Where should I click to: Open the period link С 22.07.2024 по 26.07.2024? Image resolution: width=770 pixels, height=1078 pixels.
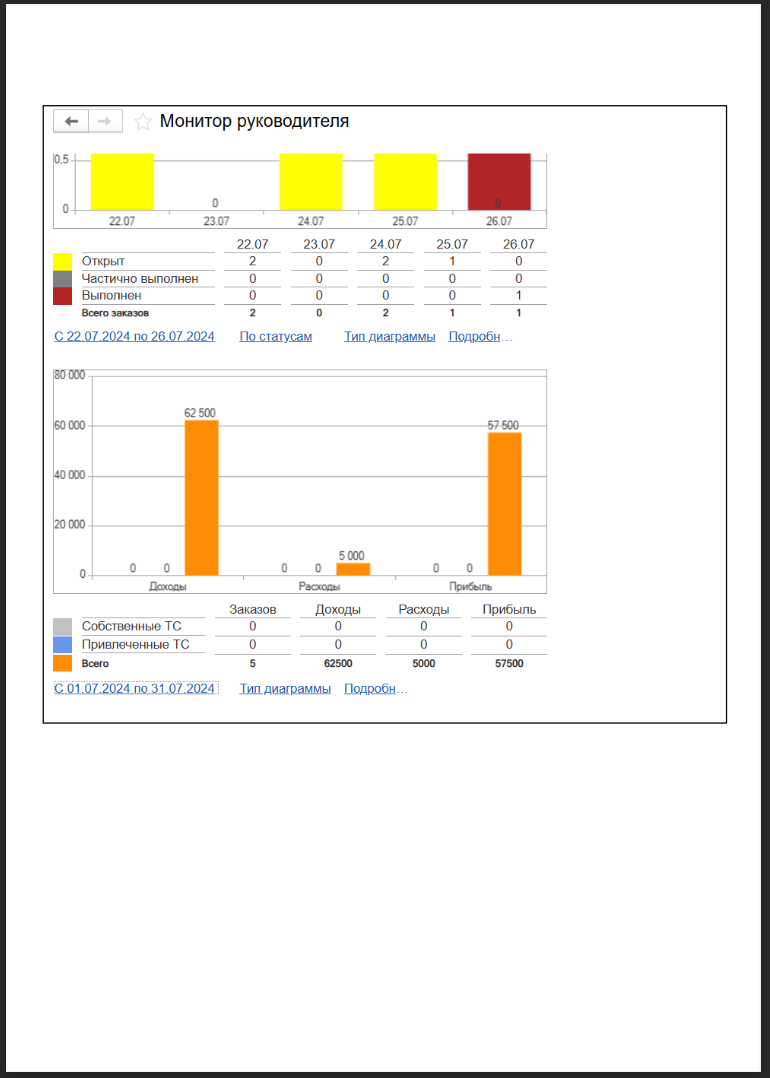(x=134, y=336)
